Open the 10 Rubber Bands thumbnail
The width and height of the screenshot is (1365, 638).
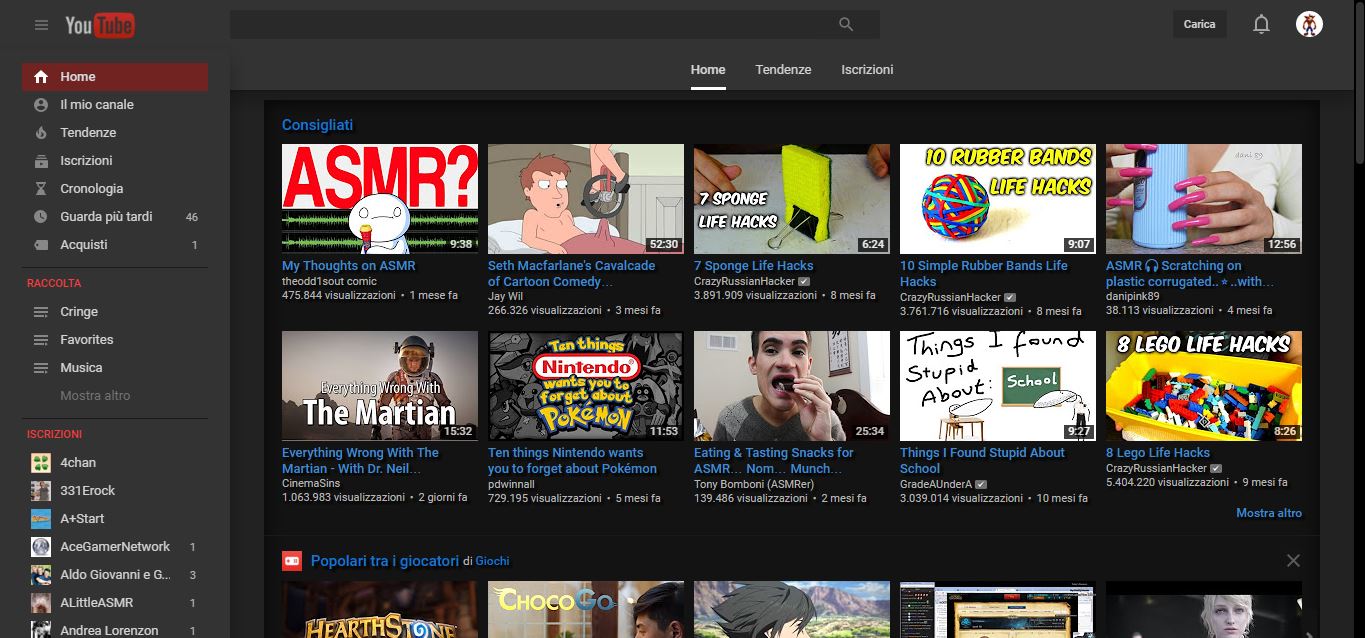(x=998, y=199)
